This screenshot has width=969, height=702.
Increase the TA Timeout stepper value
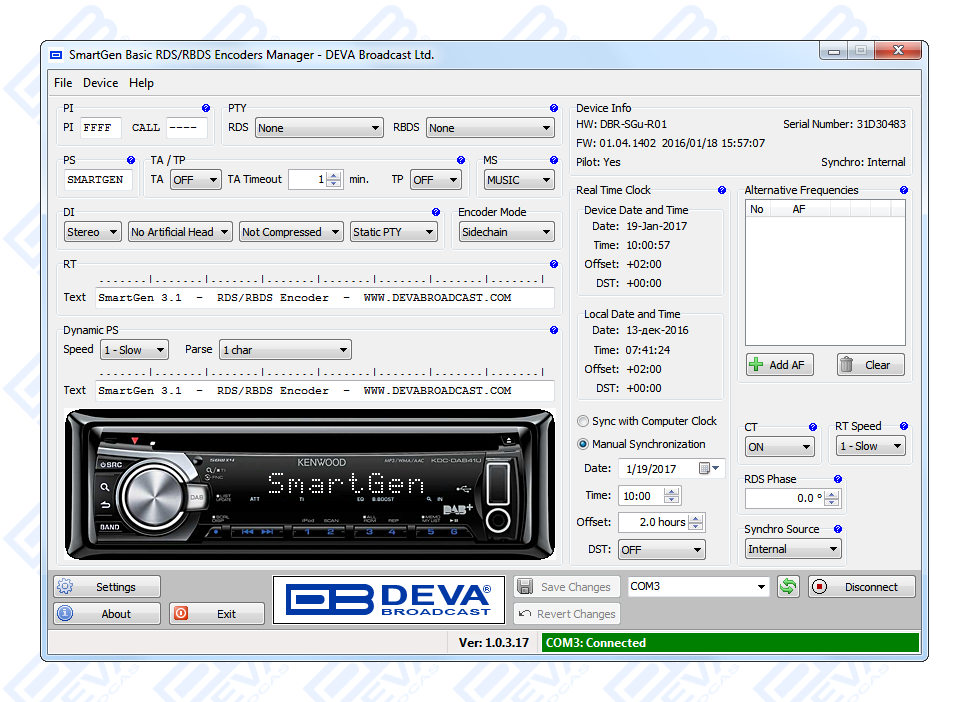pos(335,175)
